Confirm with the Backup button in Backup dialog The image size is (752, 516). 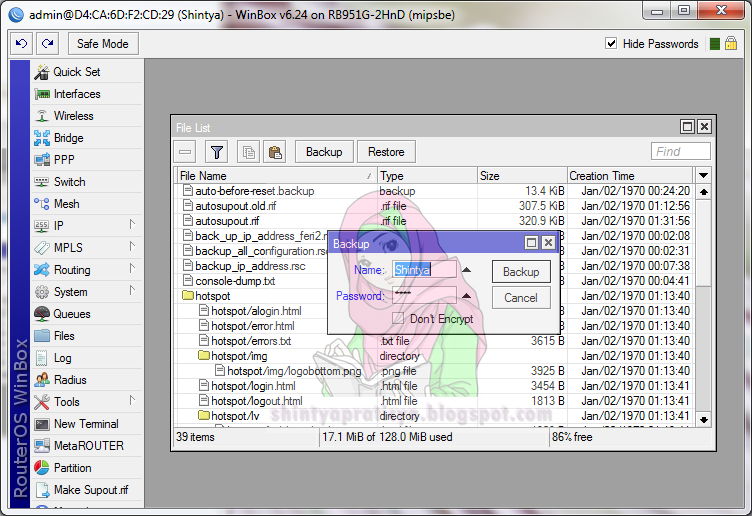click(x=521, y=272)
